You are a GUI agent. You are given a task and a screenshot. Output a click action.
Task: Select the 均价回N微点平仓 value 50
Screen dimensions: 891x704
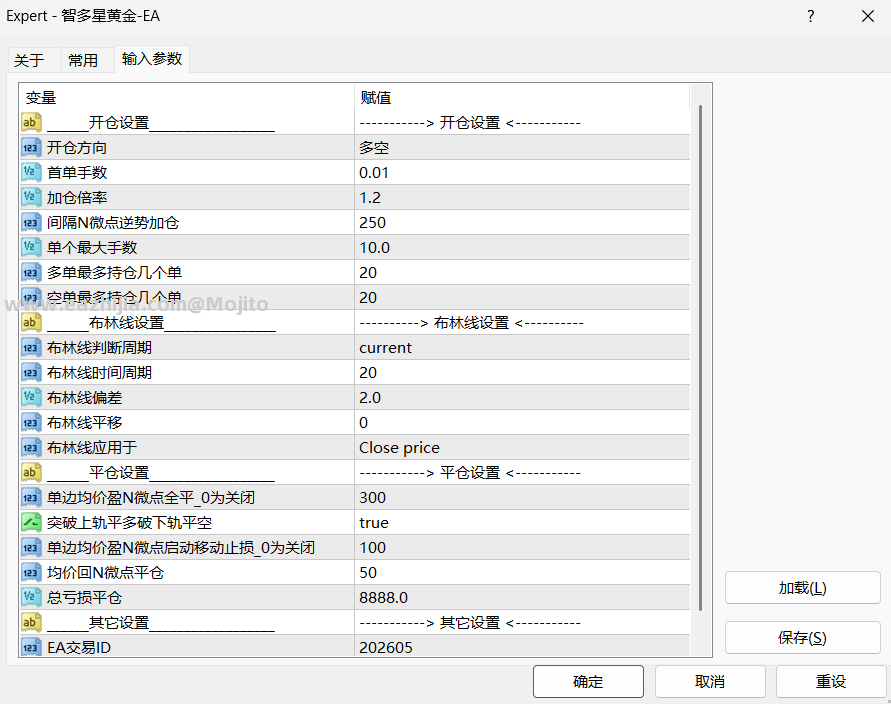522,573
